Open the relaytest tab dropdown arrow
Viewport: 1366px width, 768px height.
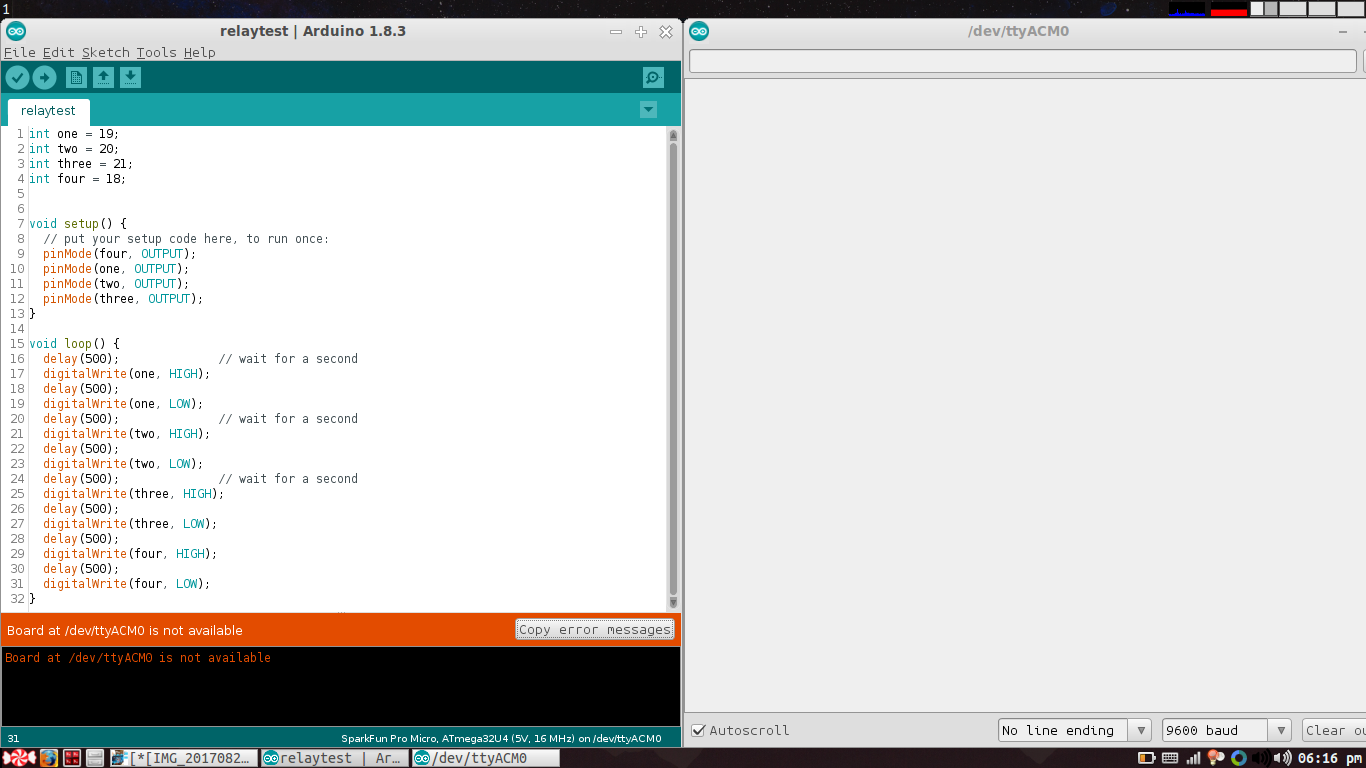(648, 110)
